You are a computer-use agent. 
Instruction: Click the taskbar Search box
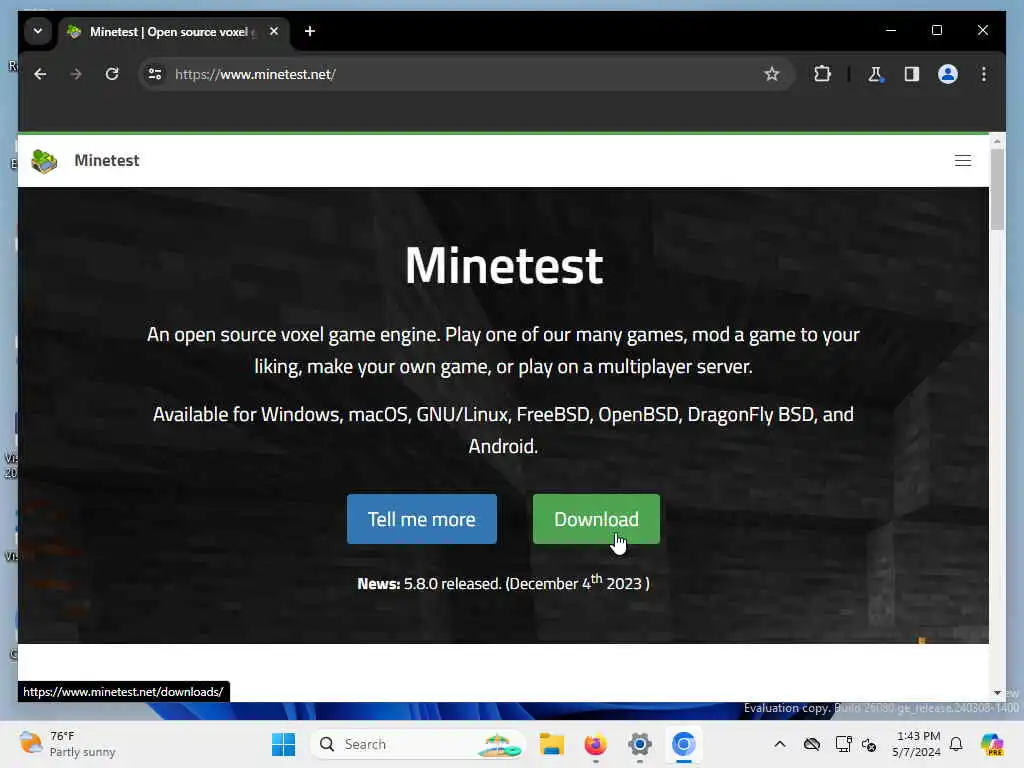click(418, 744)
